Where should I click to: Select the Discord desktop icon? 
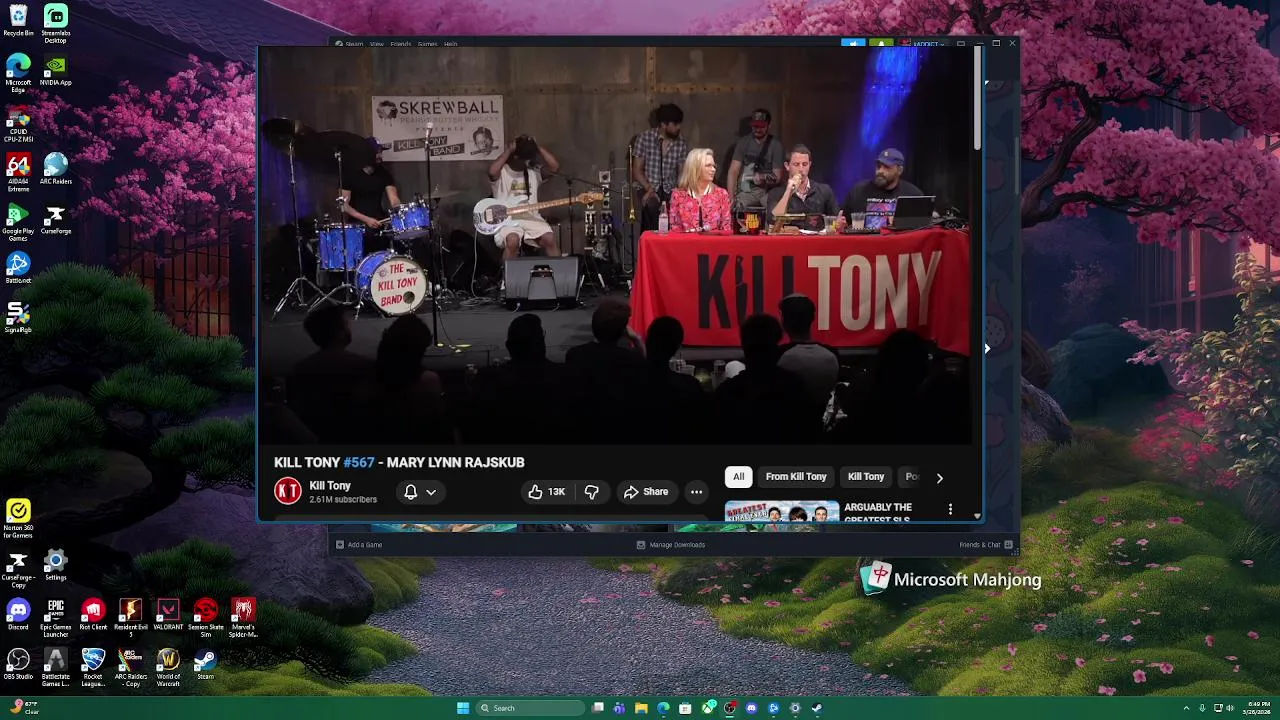pos(18,614)
